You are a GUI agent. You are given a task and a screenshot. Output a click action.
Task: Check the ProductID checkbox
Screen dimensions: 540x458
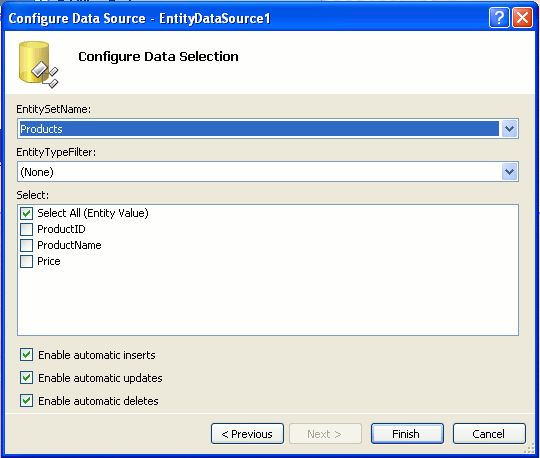(x=27, y=229)
